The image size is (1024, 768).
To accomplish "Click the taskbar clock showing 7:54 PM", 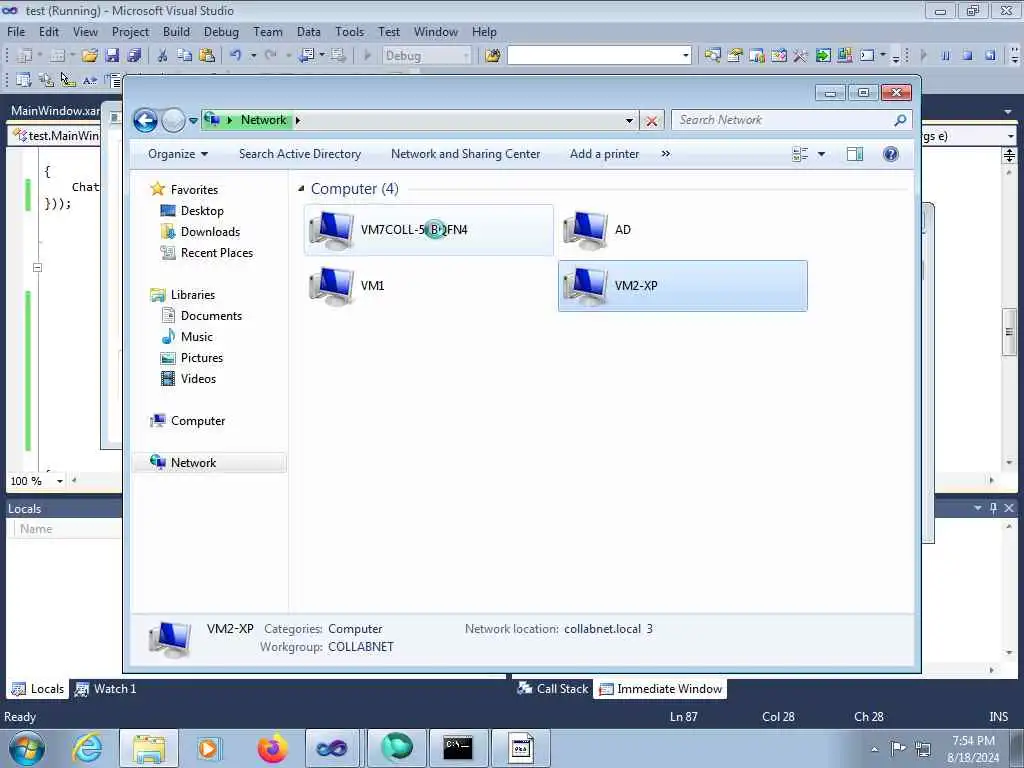I will [x=973, y=749].
